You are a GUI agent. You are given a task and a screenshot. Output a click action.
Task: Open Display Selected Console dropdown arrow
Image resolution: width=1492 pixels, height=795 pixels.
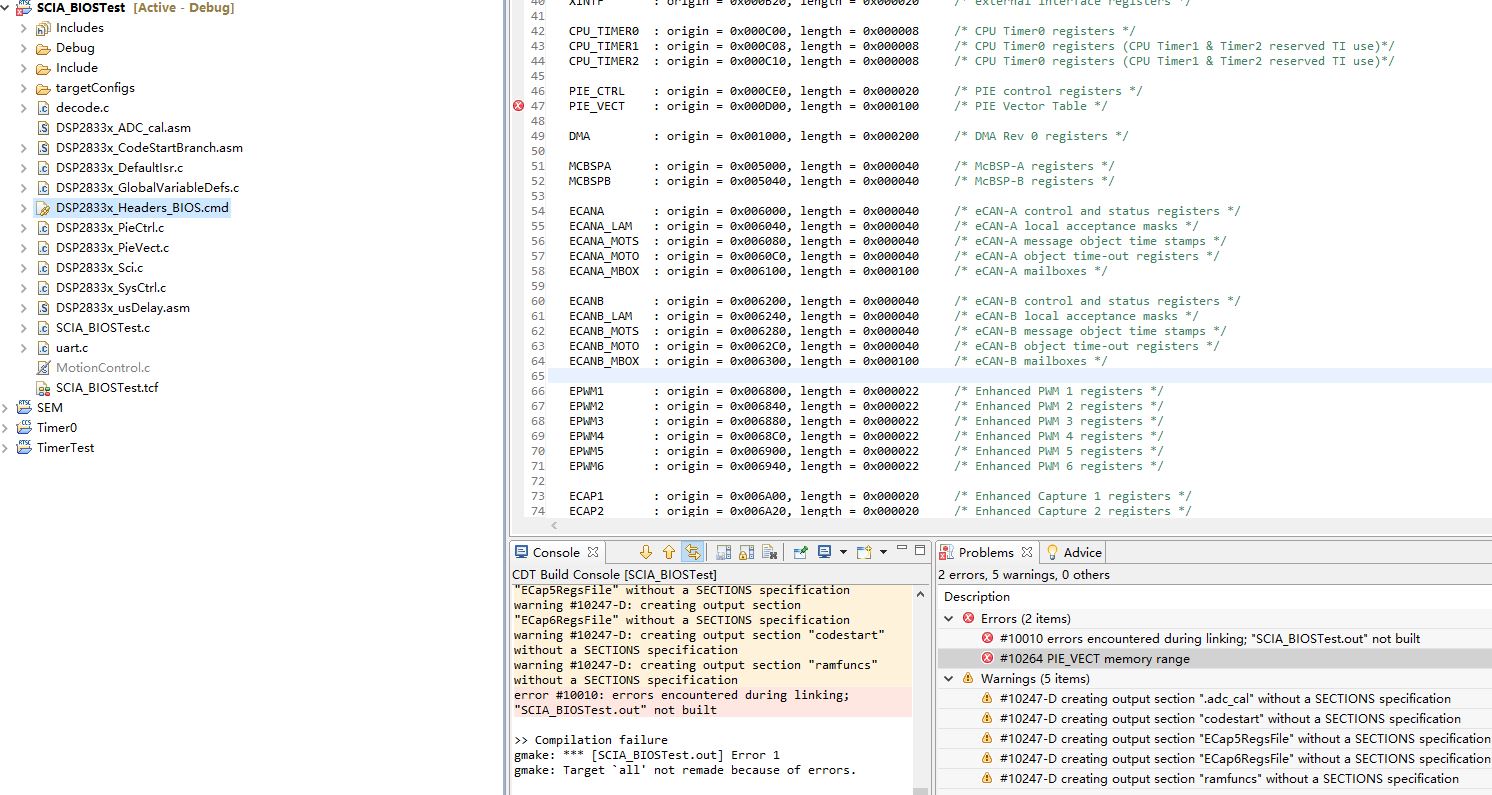click(x=843, y=552)
